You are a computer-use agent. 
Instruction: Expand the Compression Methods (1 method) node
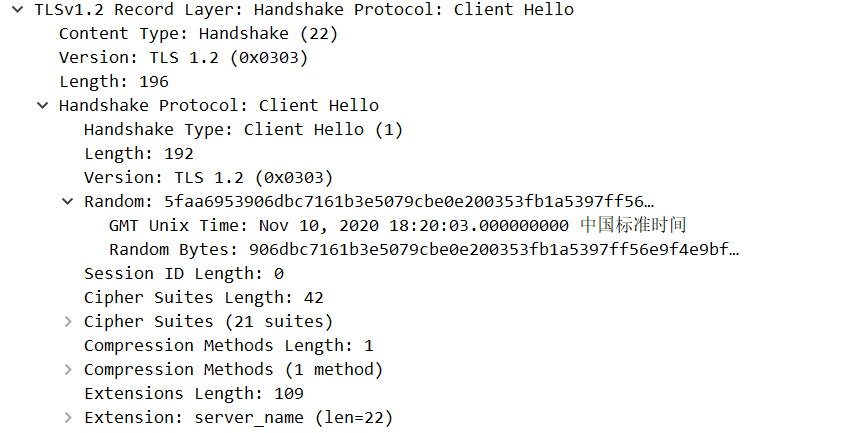coord(68,370)
